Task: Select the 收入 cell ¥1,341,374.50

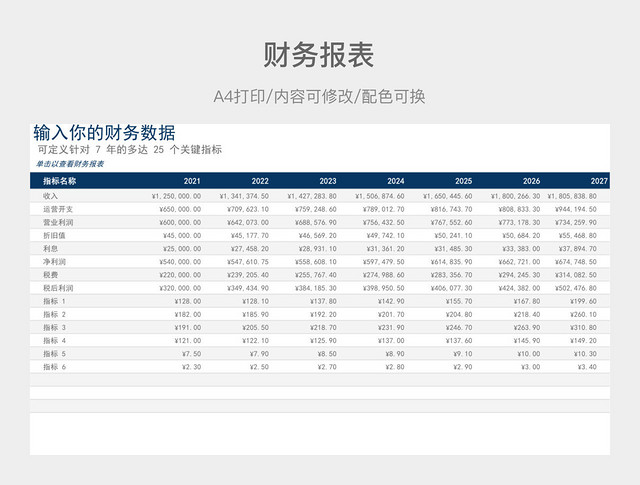Action: pos(244,196)
